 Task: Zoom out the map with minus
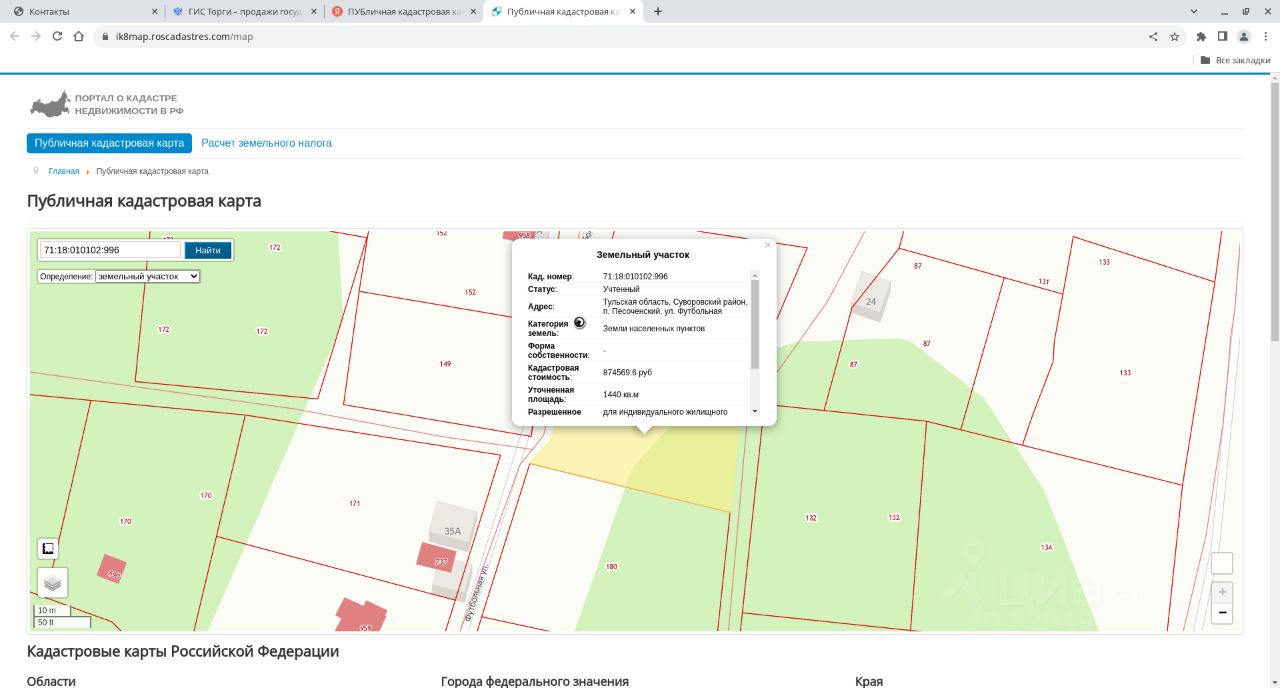click(1222, 612)
